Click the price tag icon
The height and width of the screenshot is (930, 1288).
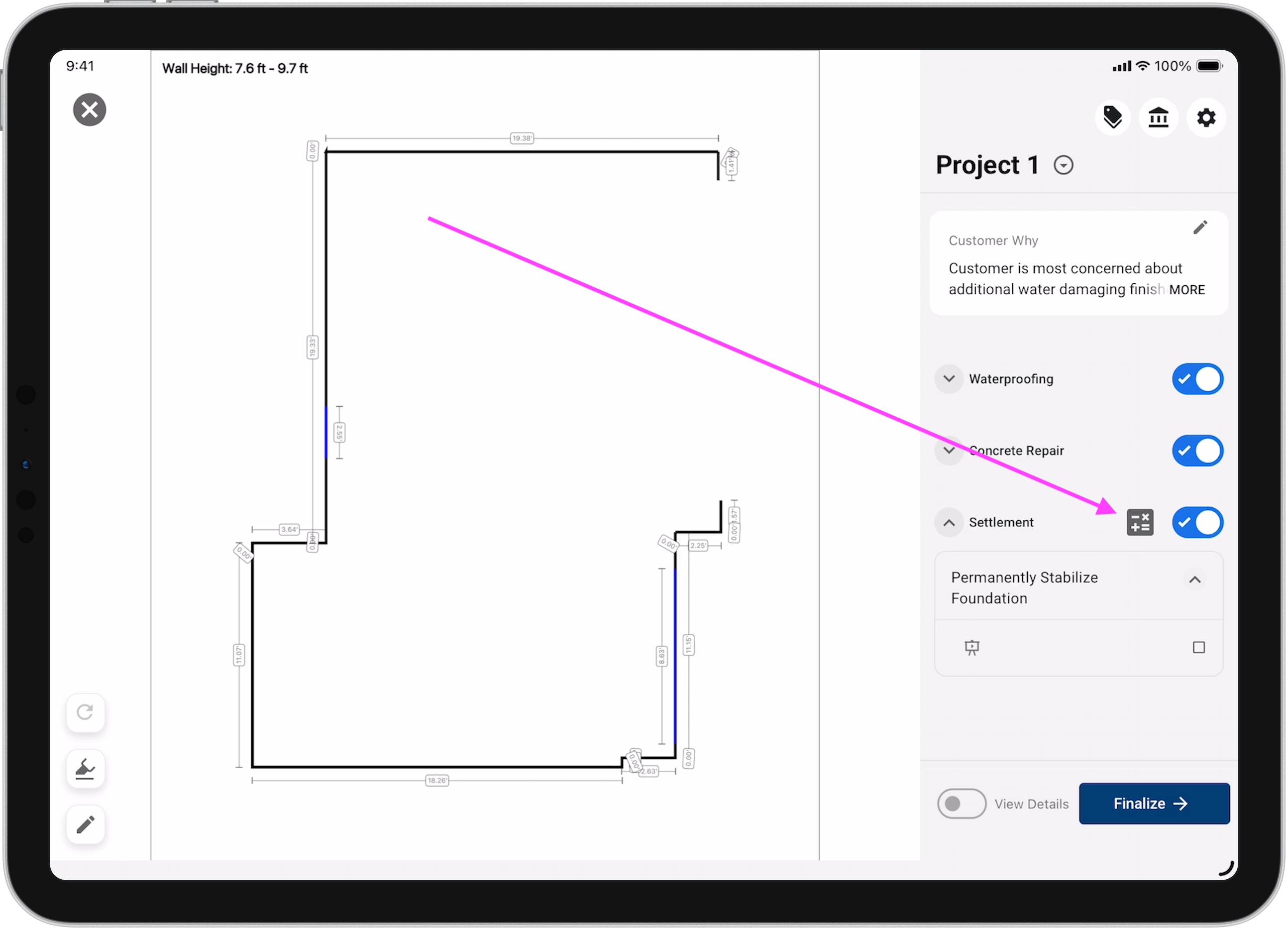pyautogui.click(x=1112, y=117)
